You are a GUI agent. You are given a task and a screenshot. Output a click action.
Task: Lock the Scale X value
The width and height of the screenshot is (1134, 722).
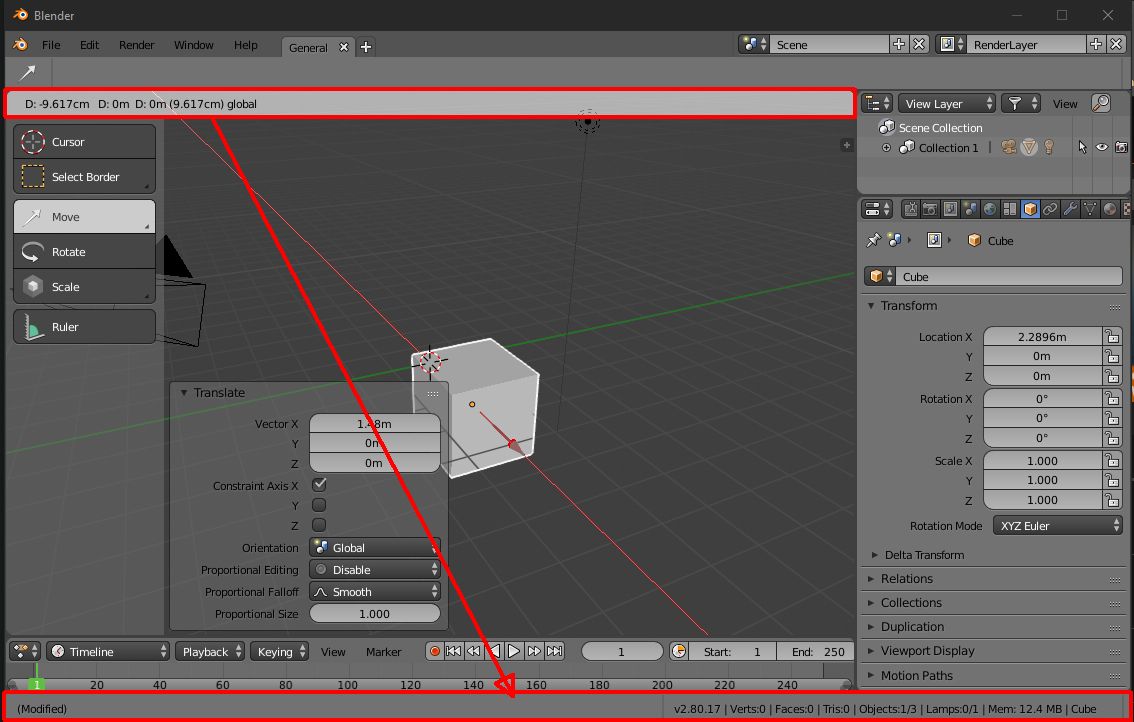tap(1112, 461)
